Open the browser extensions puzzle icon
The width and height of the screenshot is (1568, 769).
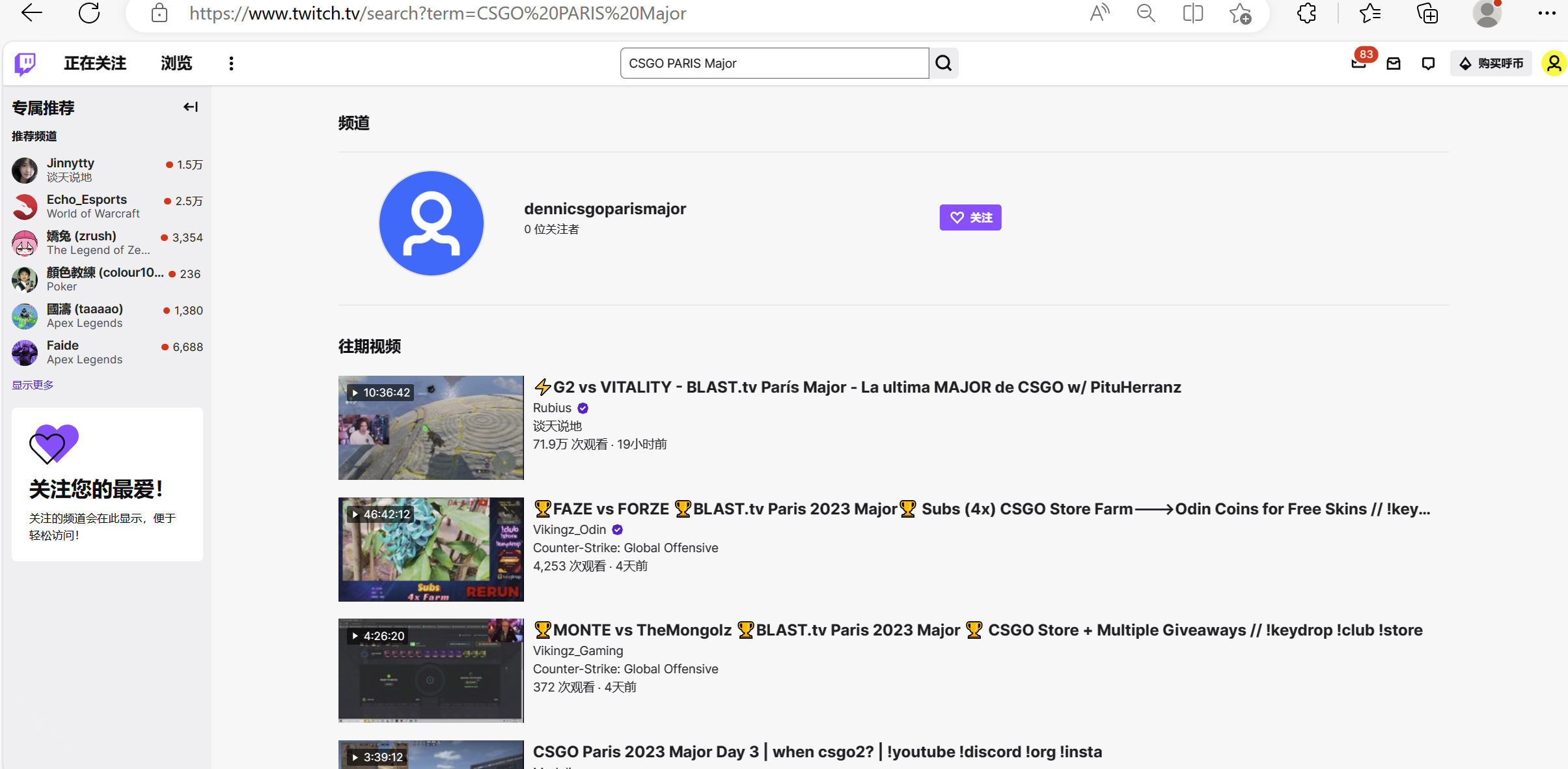click(x=1306, y=13)
